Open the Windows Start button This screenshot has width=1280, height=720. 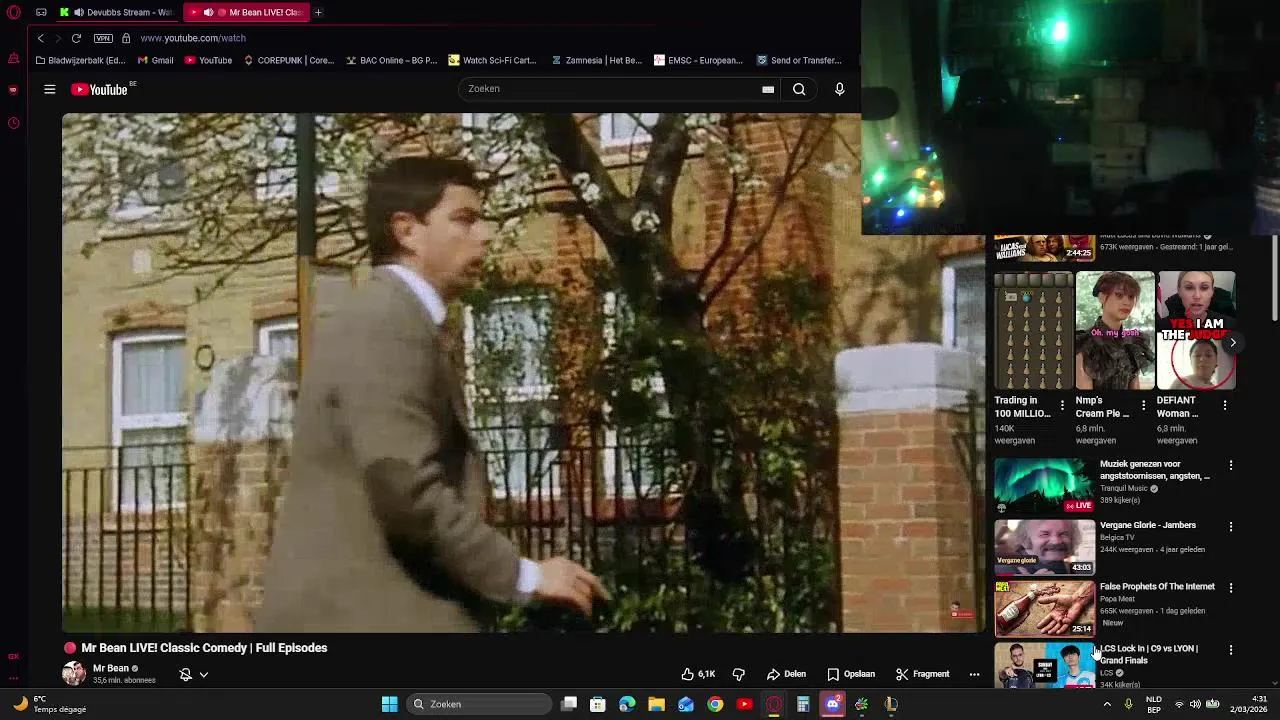click(x=389, y=704)
